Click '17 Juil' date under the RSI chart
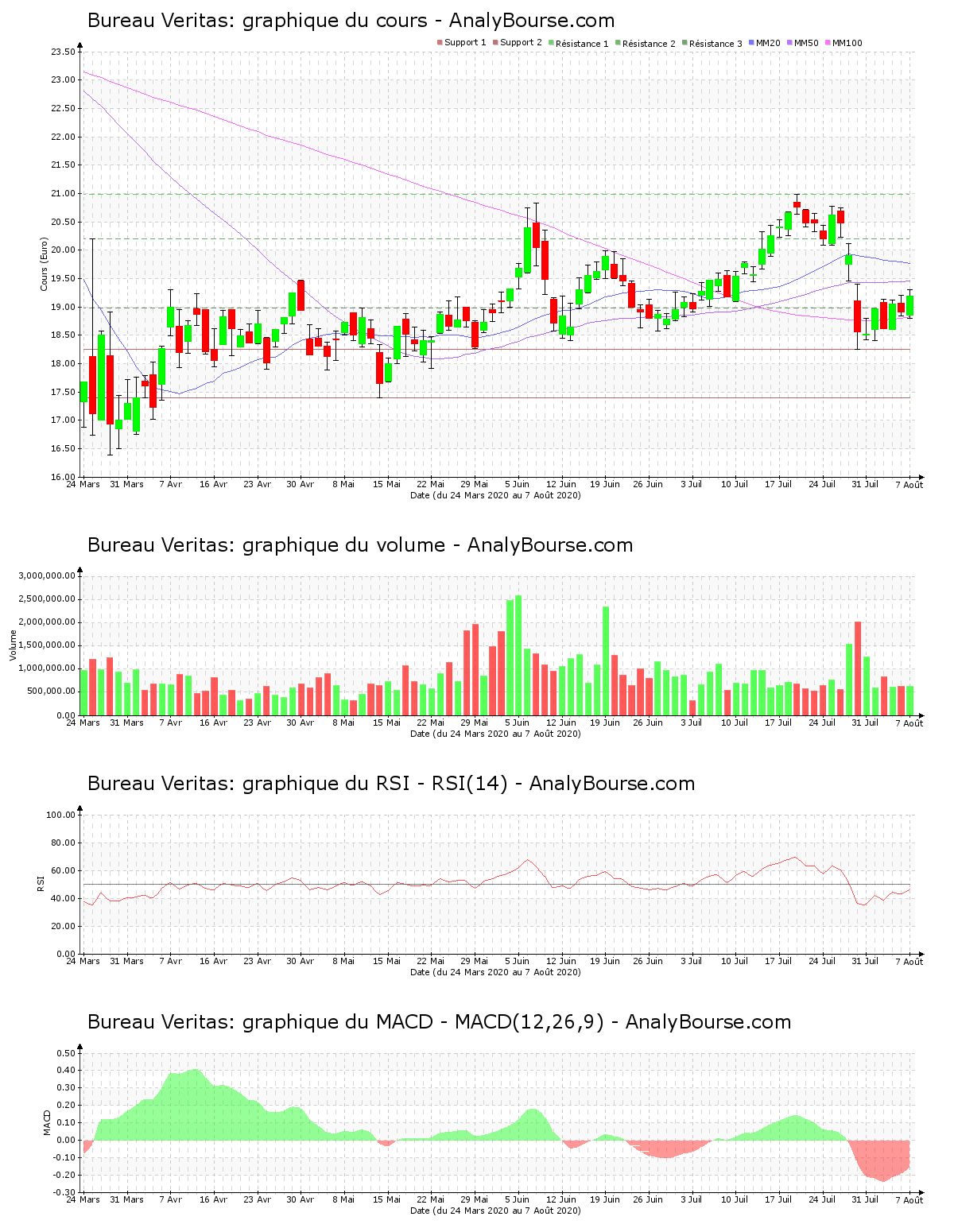The height and width of the screenshot is (1232, 954). (x=778, y=961)
